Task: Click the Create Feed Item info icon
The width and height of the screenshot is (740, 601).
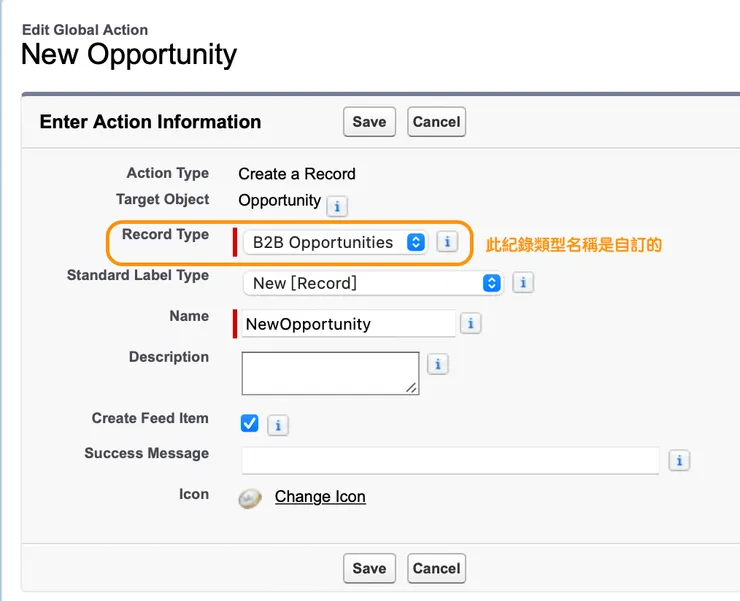Action: 279,425
